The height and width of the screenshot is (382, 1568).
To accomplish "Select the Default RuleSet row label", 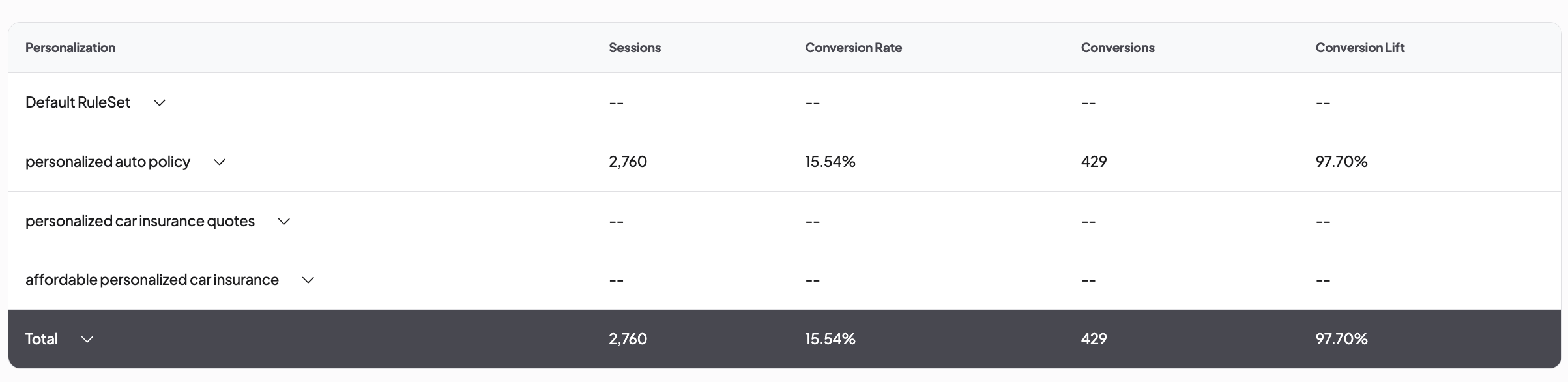I will pyautogui.click(x=78, y=102).
